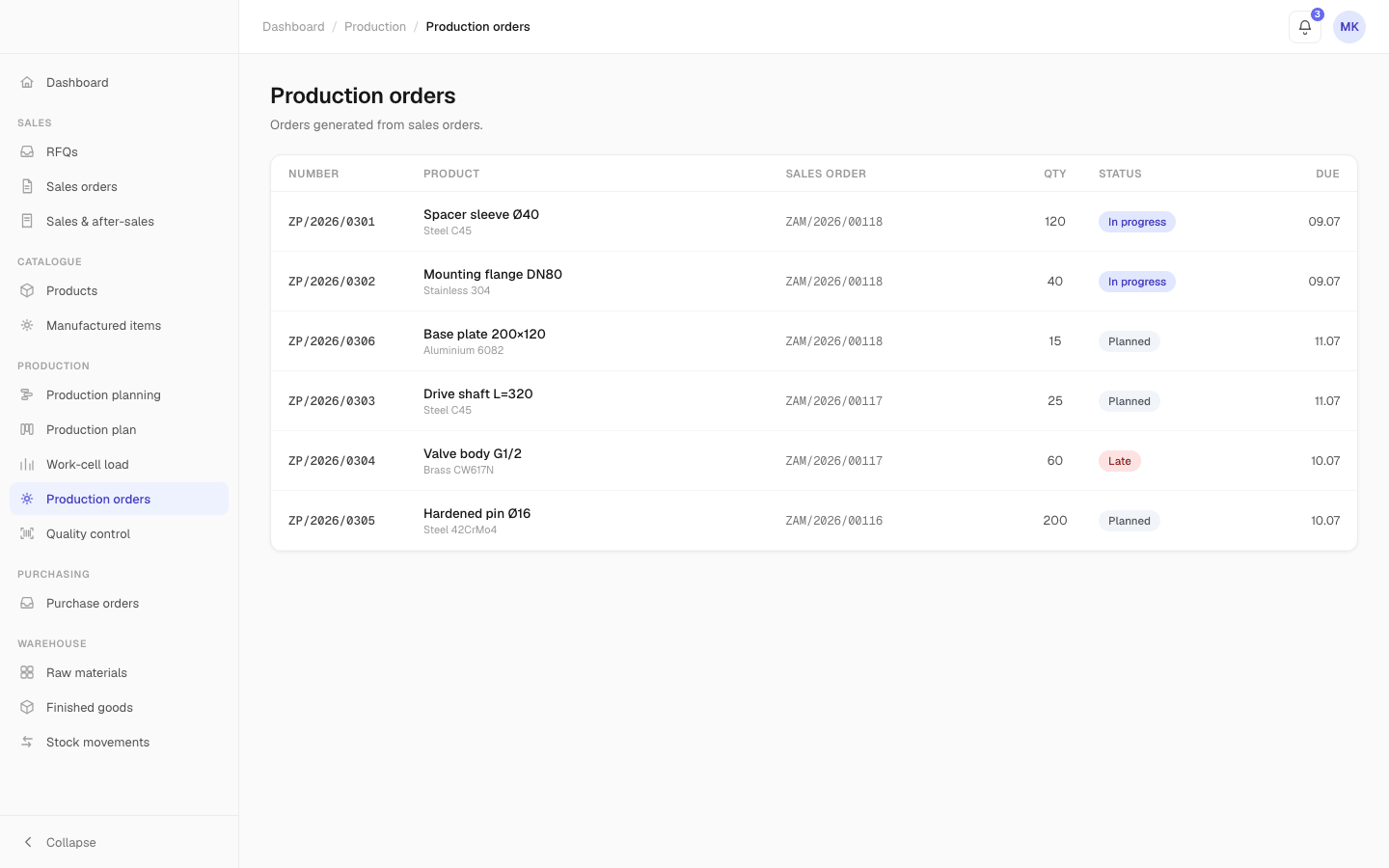Open Sales orders section
This screenshot has width=1389, height=868.
(x=119, y=186)
